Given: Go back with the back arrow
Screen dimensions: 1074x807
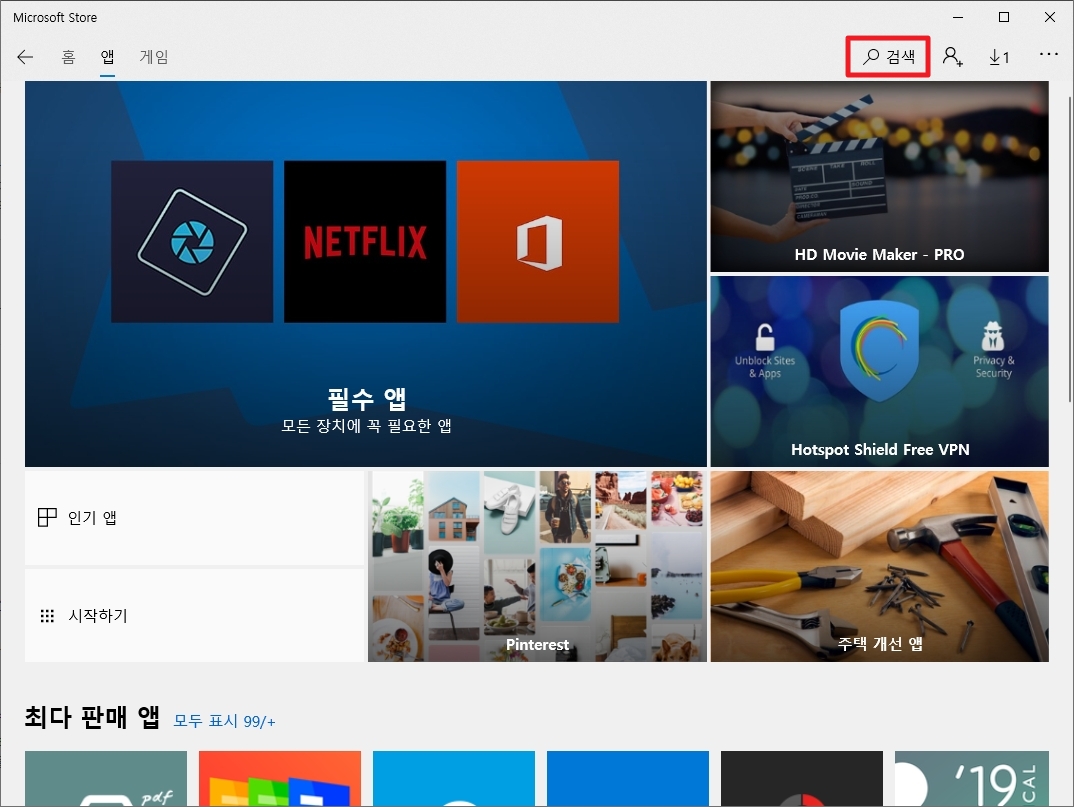Looking at the screenshot, I should (25, 57).
